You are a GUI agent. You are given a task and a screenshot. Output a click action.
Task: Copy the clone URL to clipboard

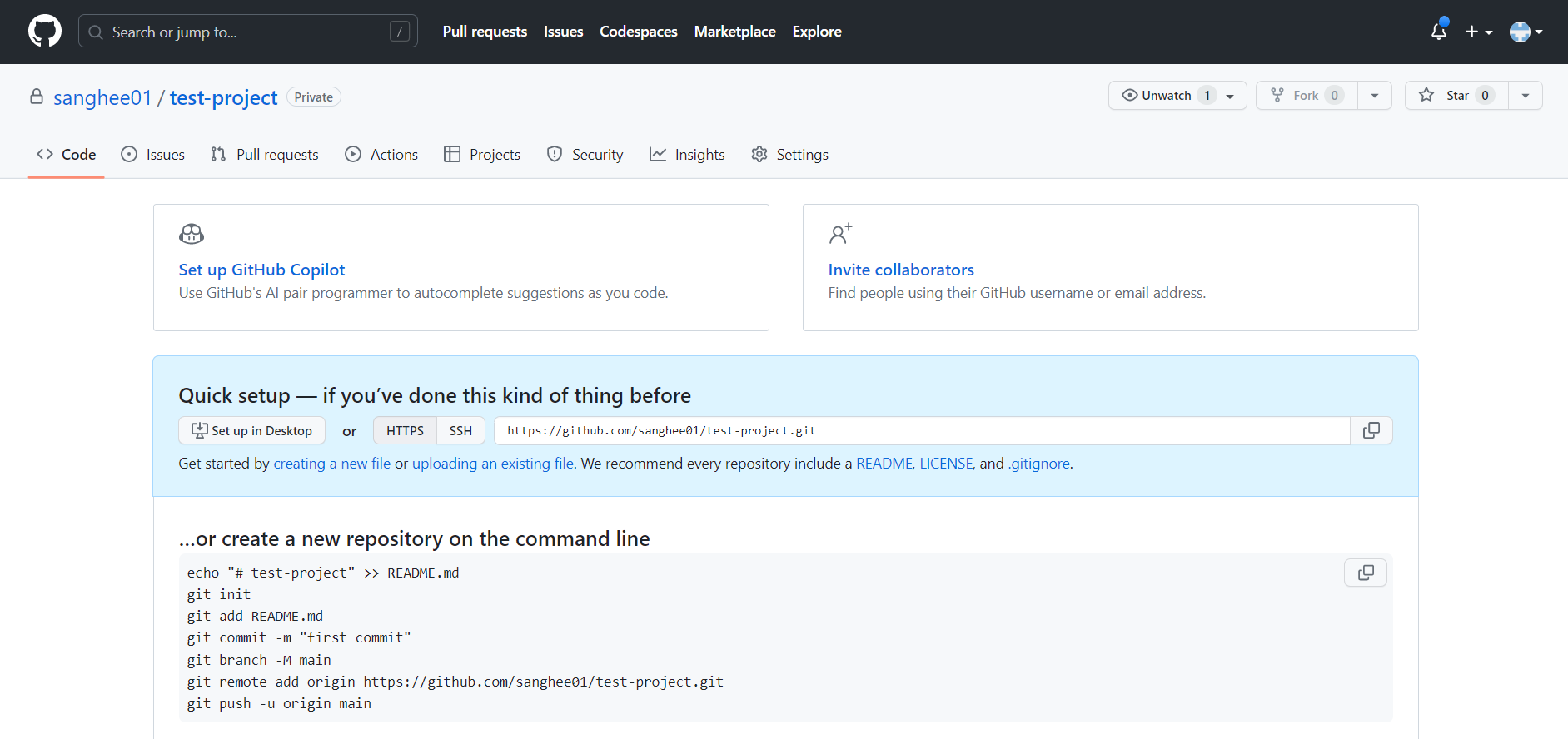point(1371,431)
